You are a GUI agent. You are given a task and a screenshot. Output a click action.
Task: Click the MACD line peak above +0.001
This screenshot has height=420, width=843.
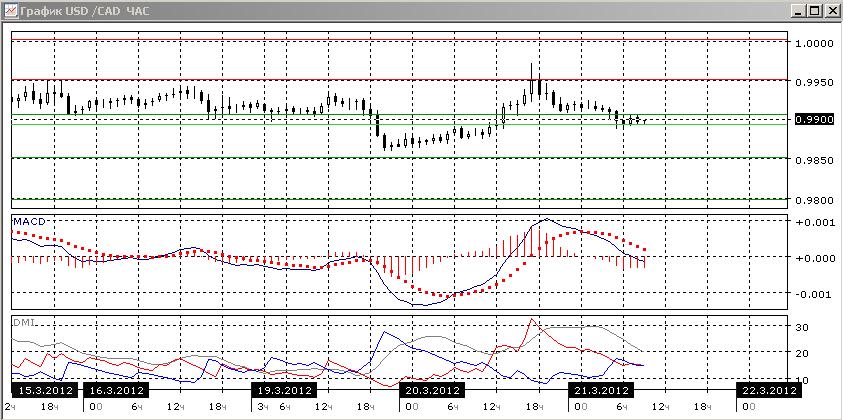tap(546, 219)
